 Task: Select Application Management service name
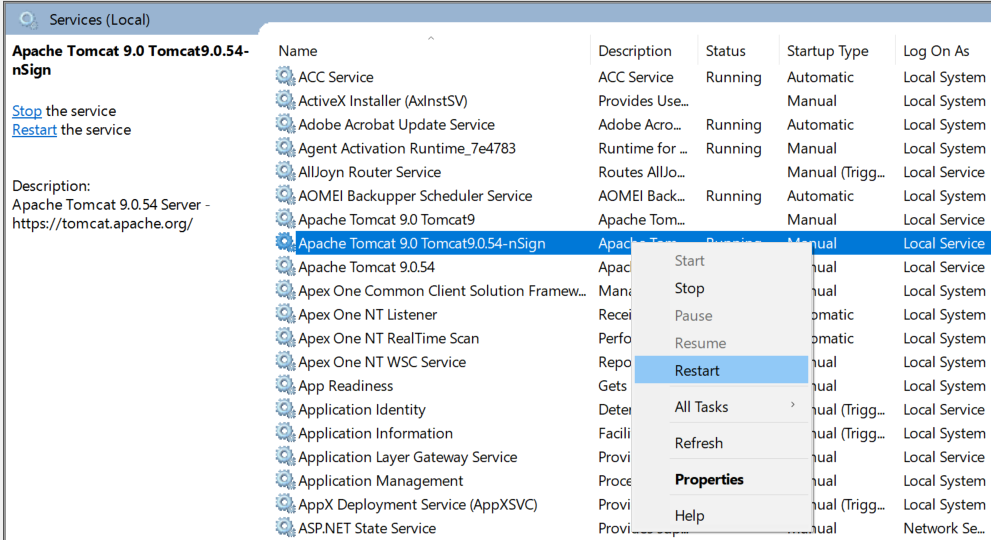click(380, 481)
